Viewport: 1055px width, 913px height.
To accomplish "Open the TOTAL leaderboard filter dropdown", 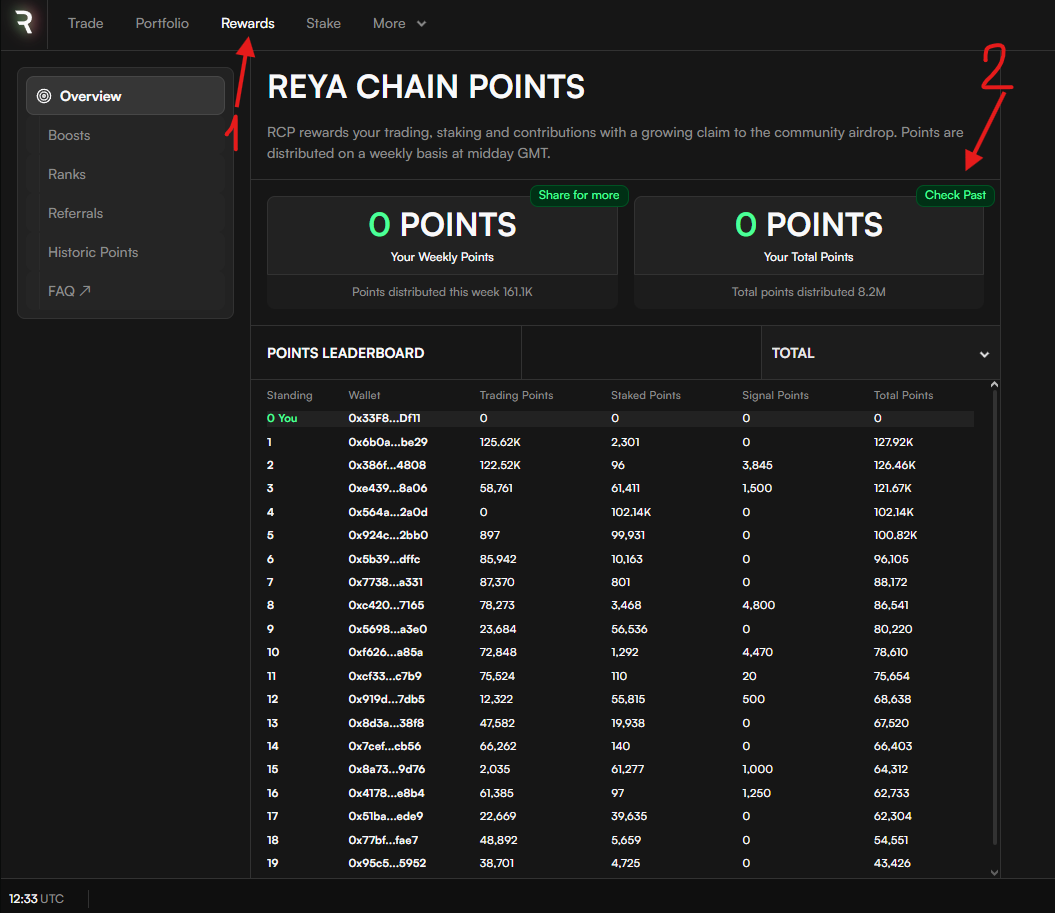I will (x=880, y=352).
